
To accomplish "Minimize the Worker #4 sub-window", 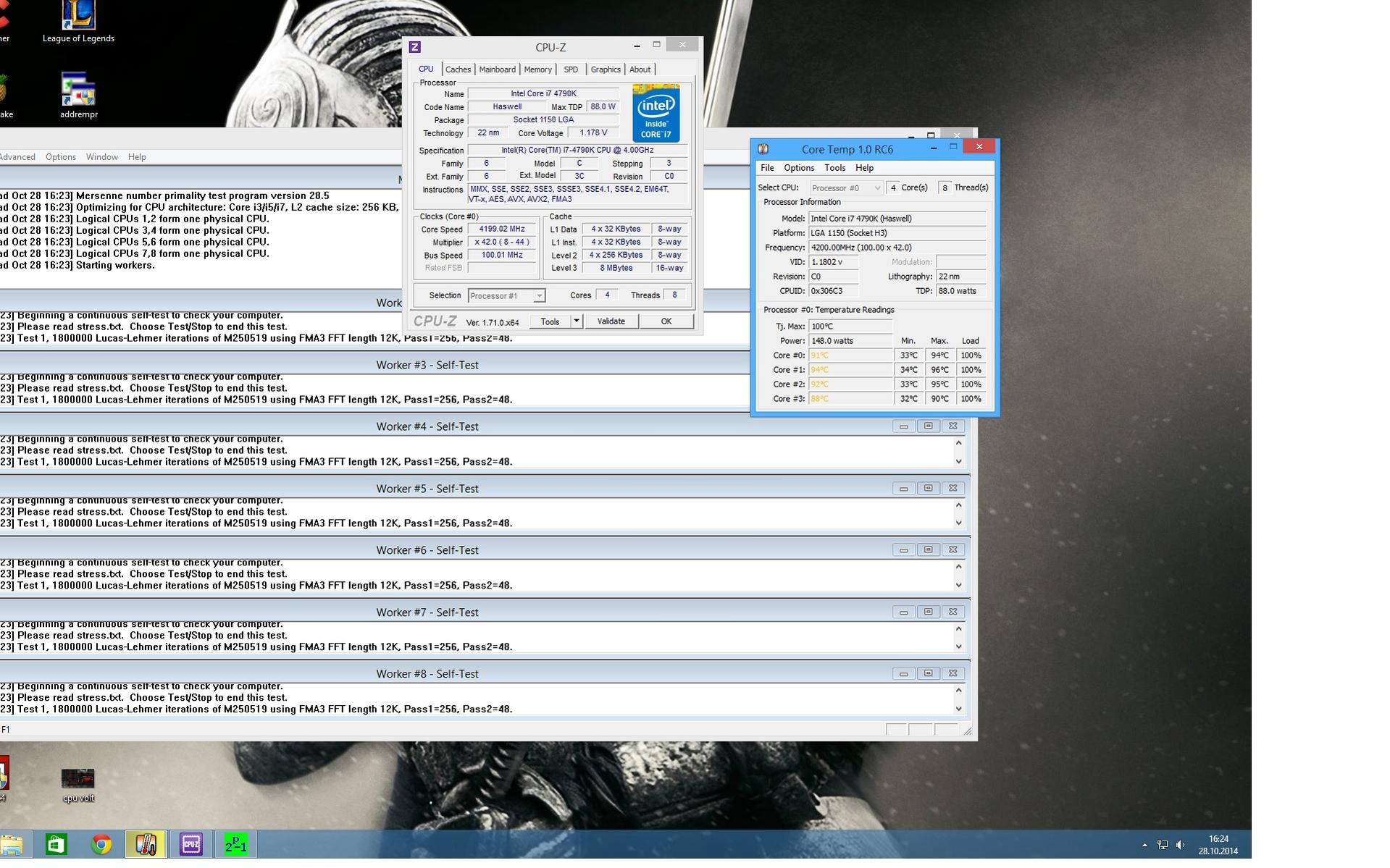I will [903, 426].
